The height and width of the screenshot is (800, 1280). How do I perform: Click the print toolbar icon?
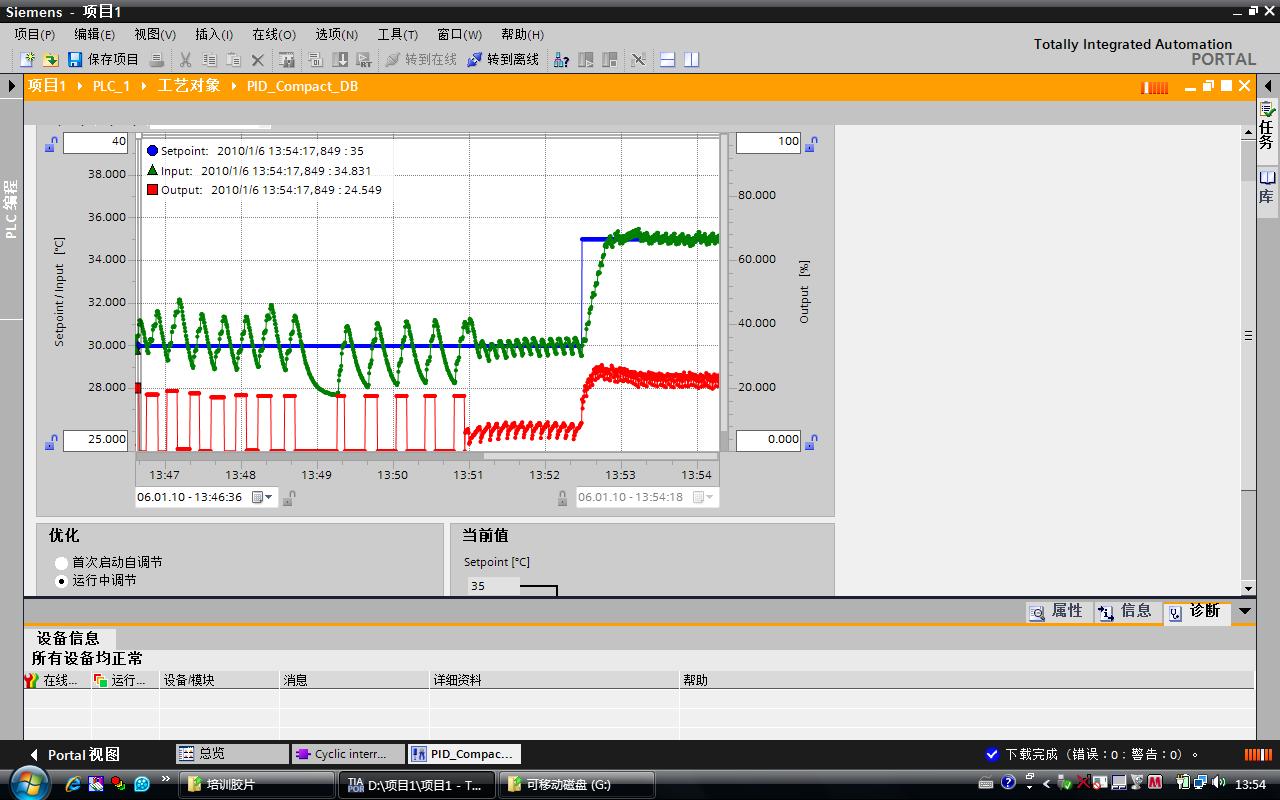click(157, 60)
